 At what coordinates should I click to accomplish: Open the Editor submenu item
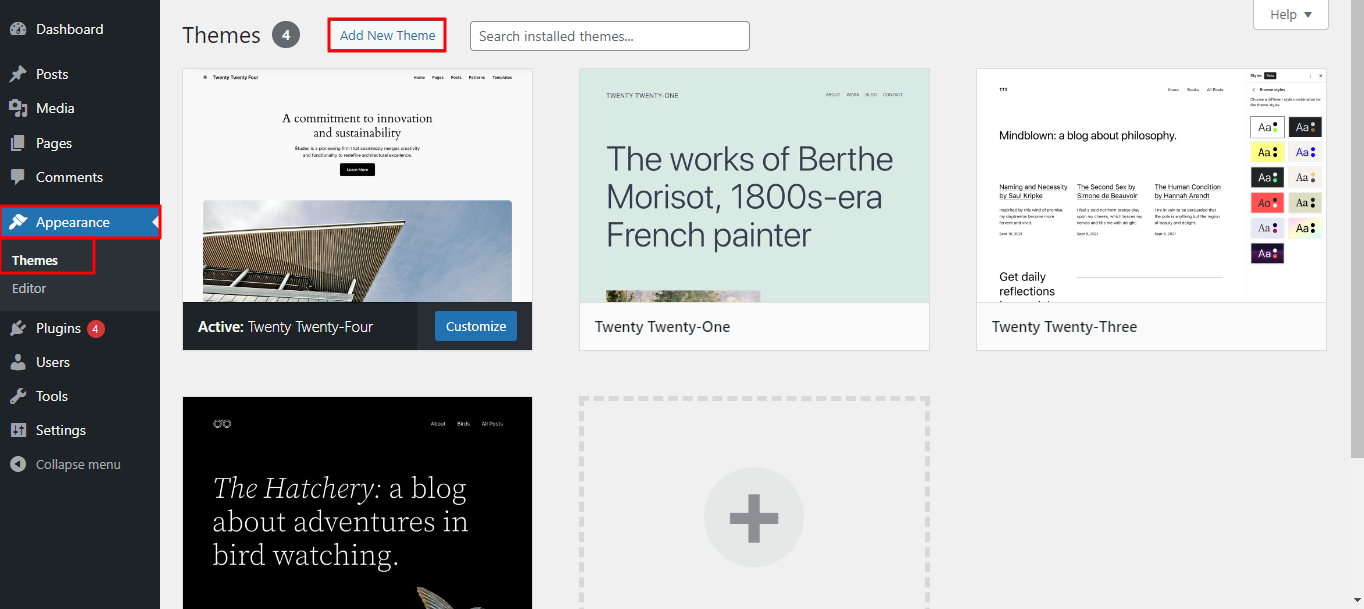coord(29,288)
